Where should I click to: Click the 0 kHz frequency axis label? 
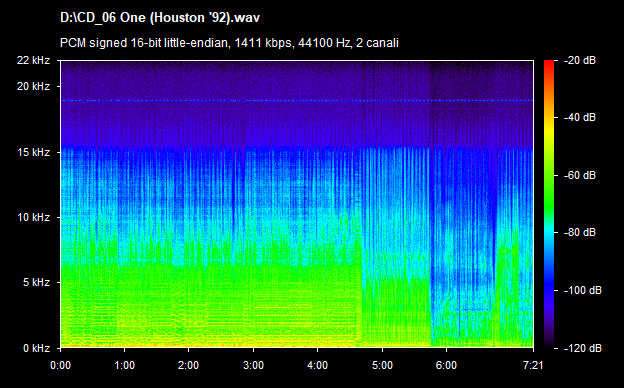click(x=36, y=348)
